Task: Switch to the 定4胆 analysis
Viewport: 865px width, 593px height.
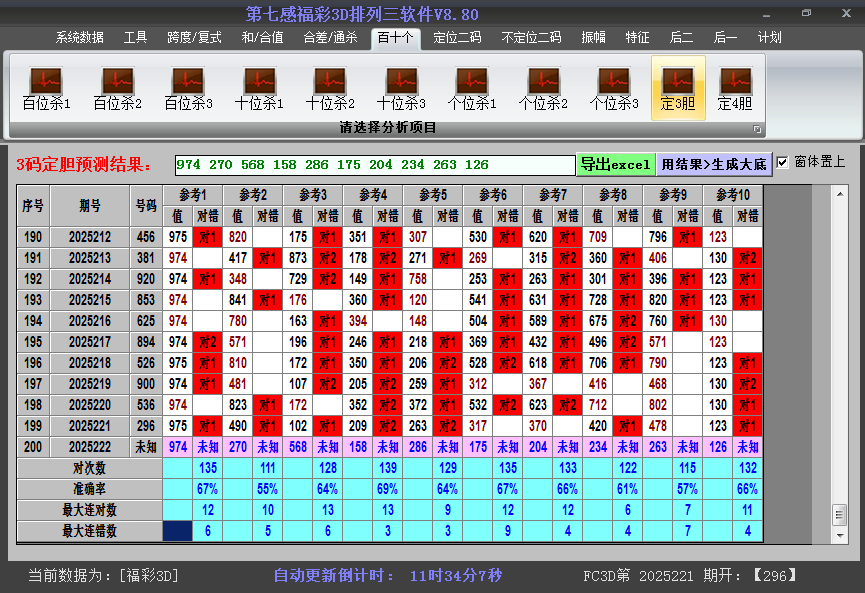Action: coord(735,88)
